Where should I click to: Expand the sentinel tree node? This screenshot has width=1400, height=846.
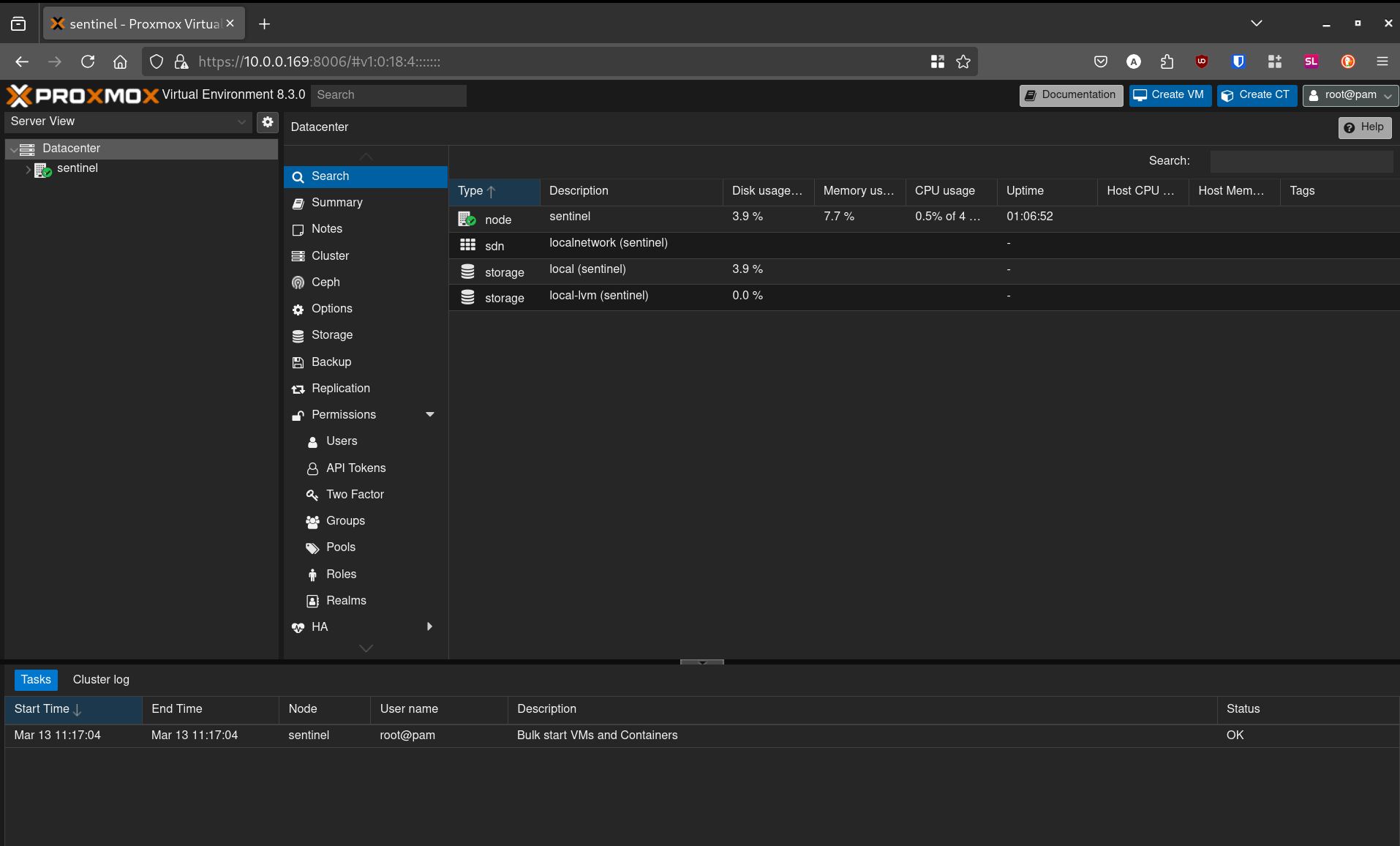tap(29, 169)
